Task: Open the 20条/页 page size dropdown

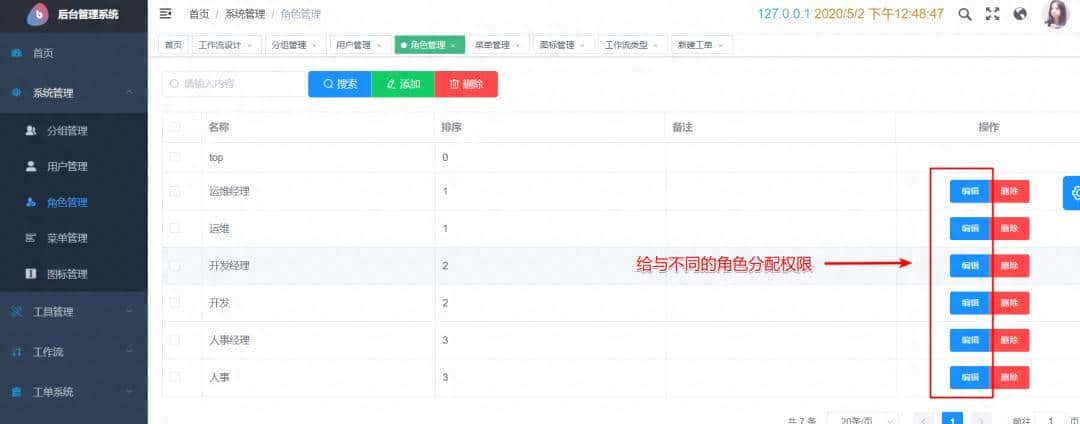Action: [863, 420]
